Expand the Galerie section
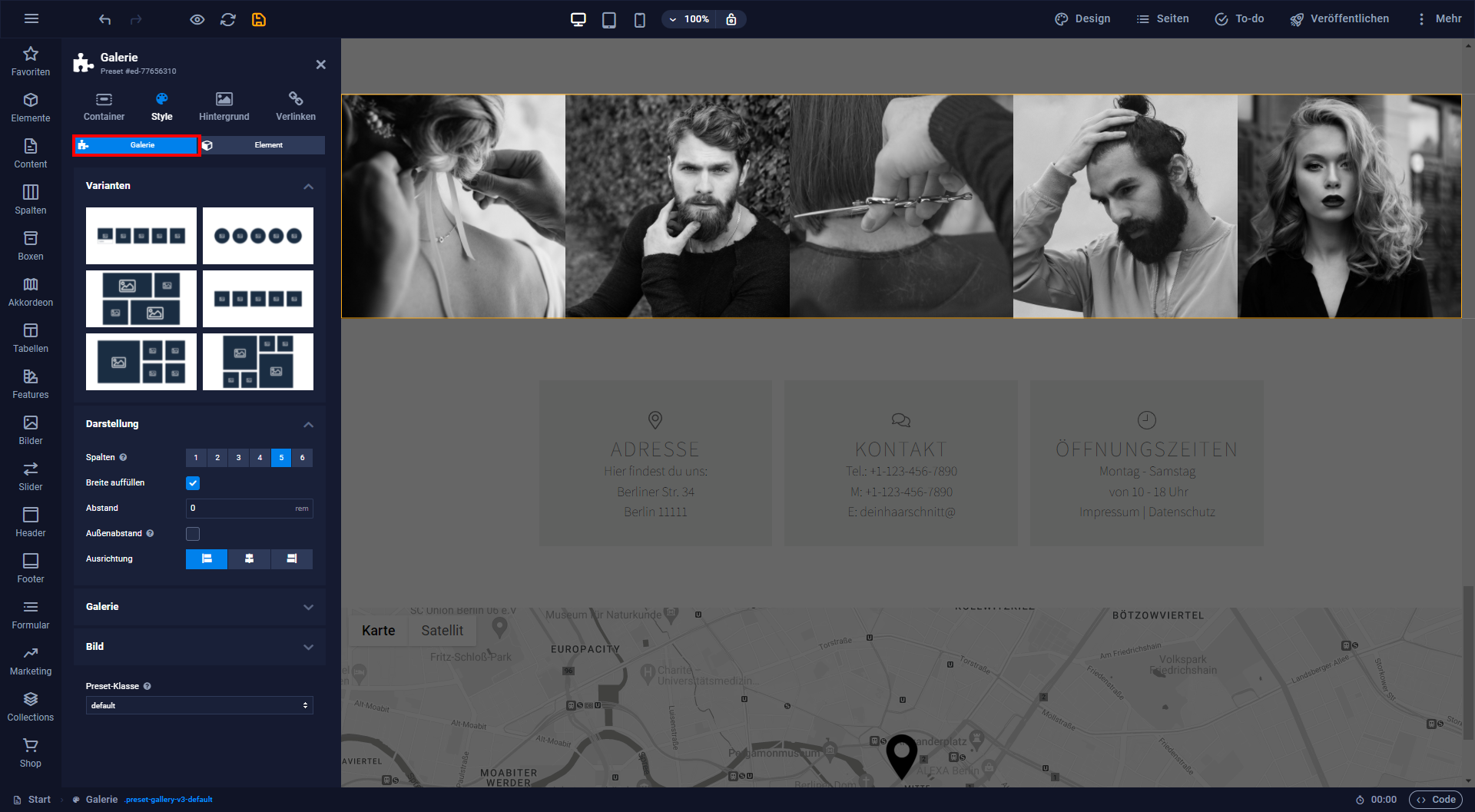 coord(200,607)
